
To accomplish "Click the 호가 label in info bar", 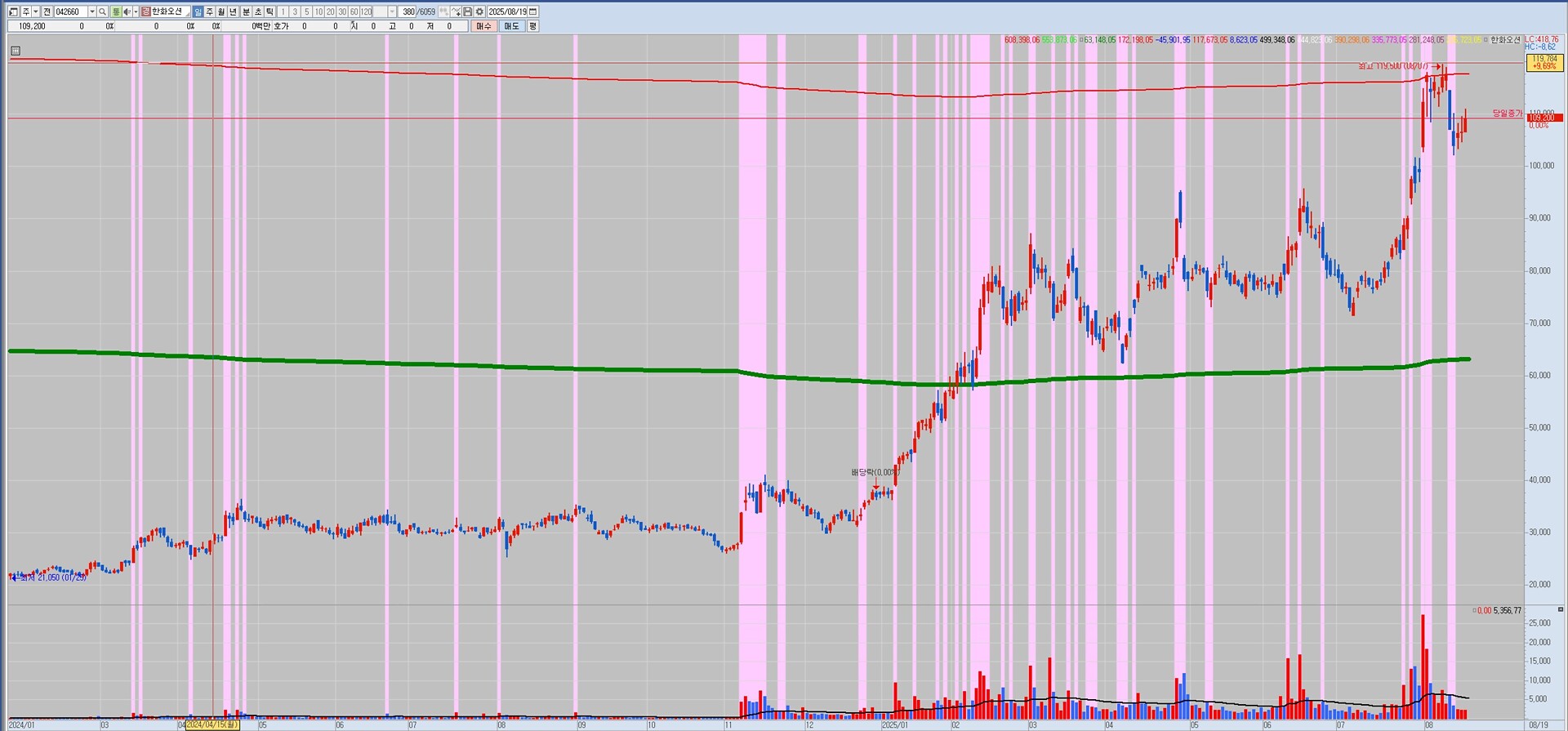I will click(x=282, y=26).
